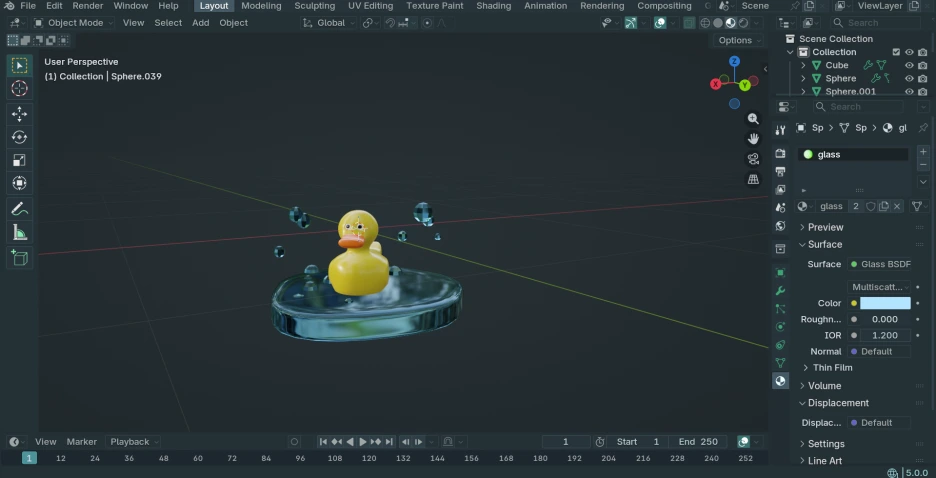Switch to rendered viewport shading

coord(743,23)
